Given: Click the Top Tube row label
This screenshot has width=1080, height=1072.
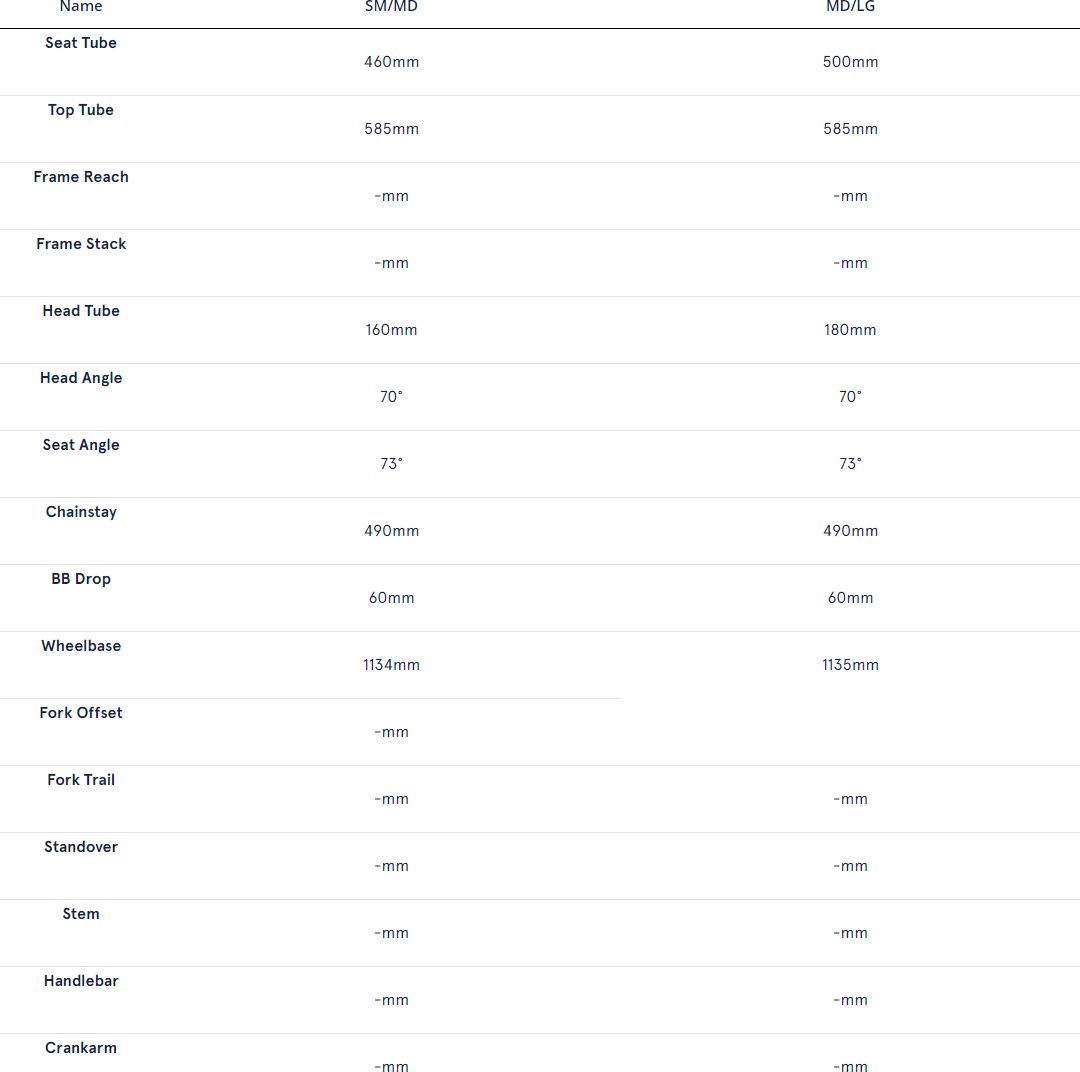Looking at the screenshot, I should 81,110.
